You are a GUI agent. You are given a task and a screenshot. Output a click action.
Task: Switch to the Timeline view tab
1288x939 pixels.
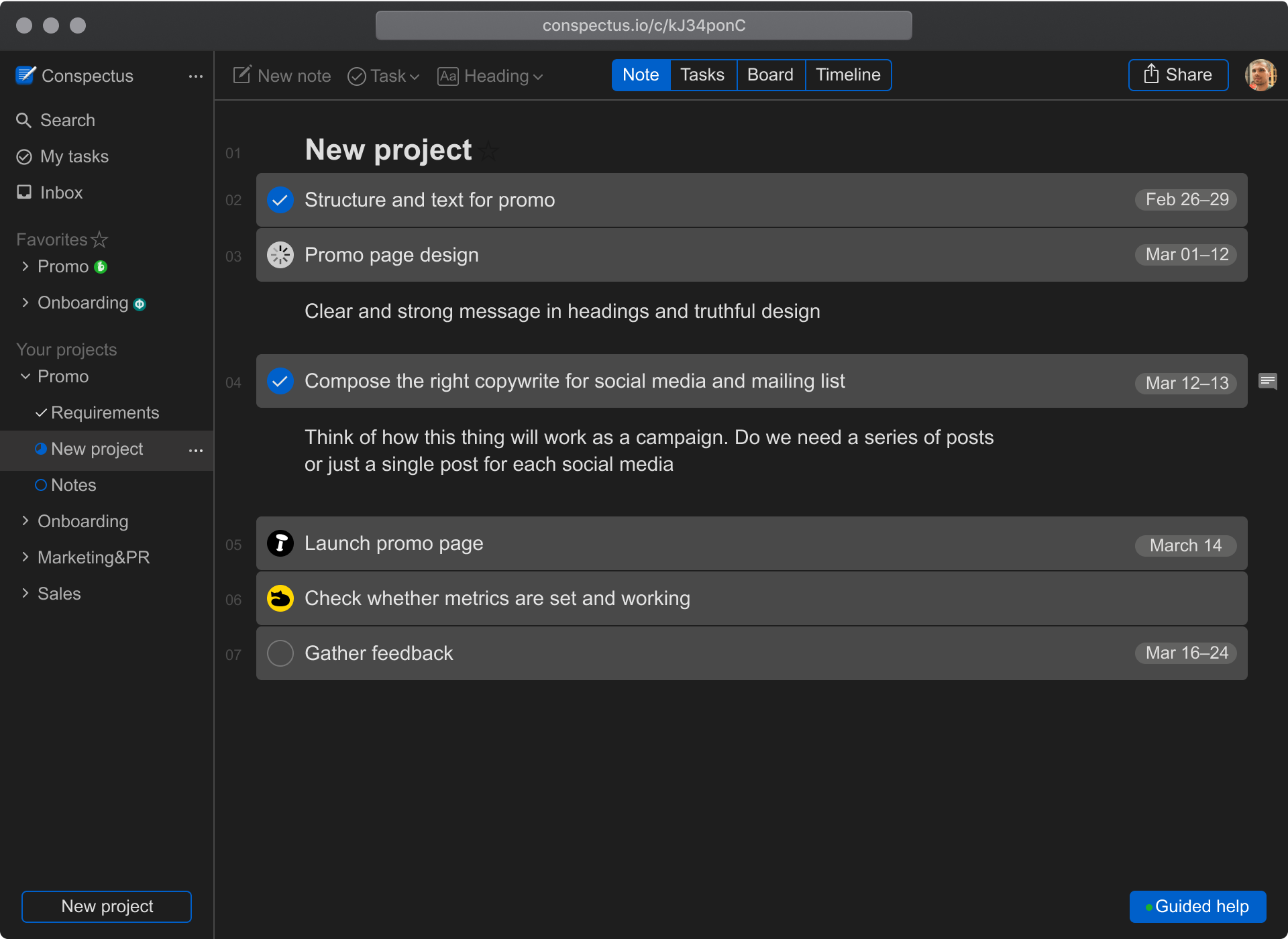point(848,74)
